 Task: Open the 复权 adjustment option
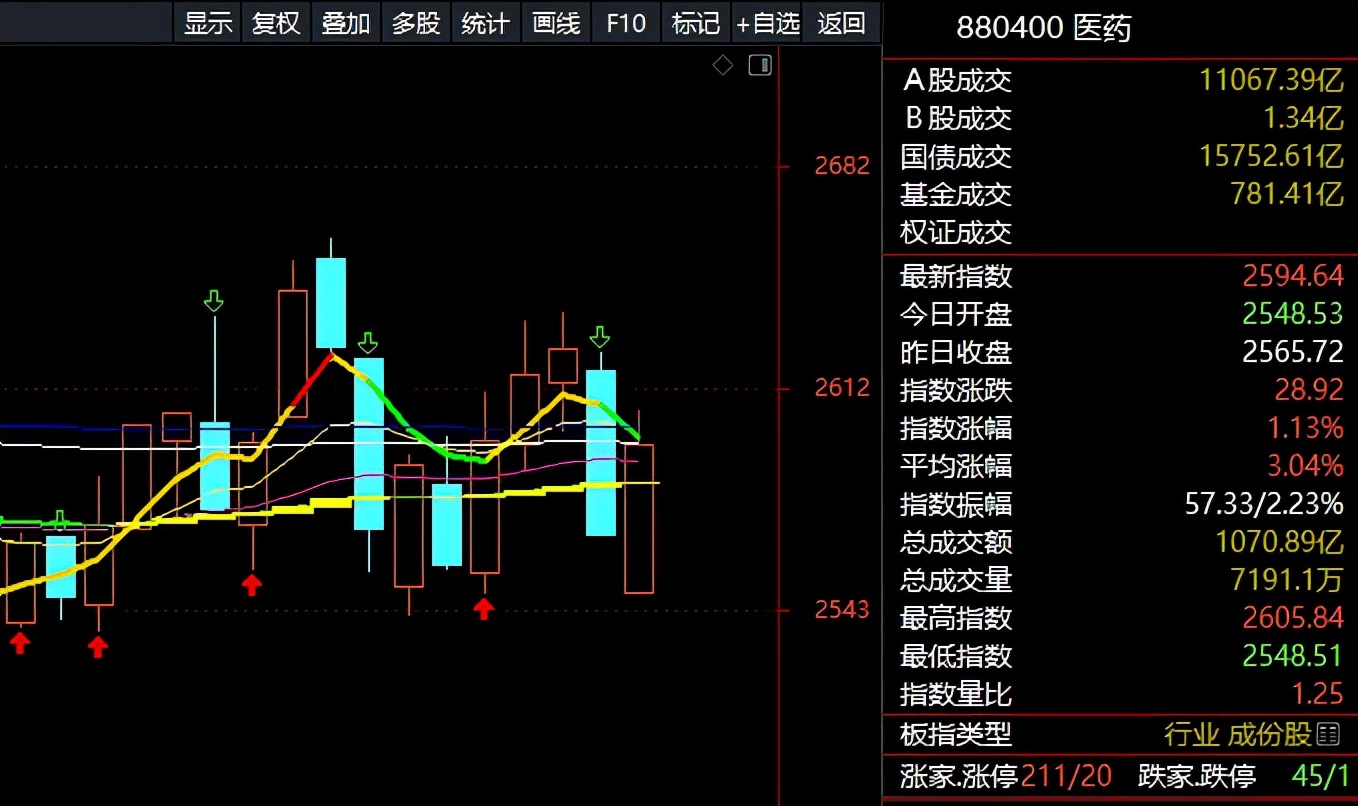point(276,23)
